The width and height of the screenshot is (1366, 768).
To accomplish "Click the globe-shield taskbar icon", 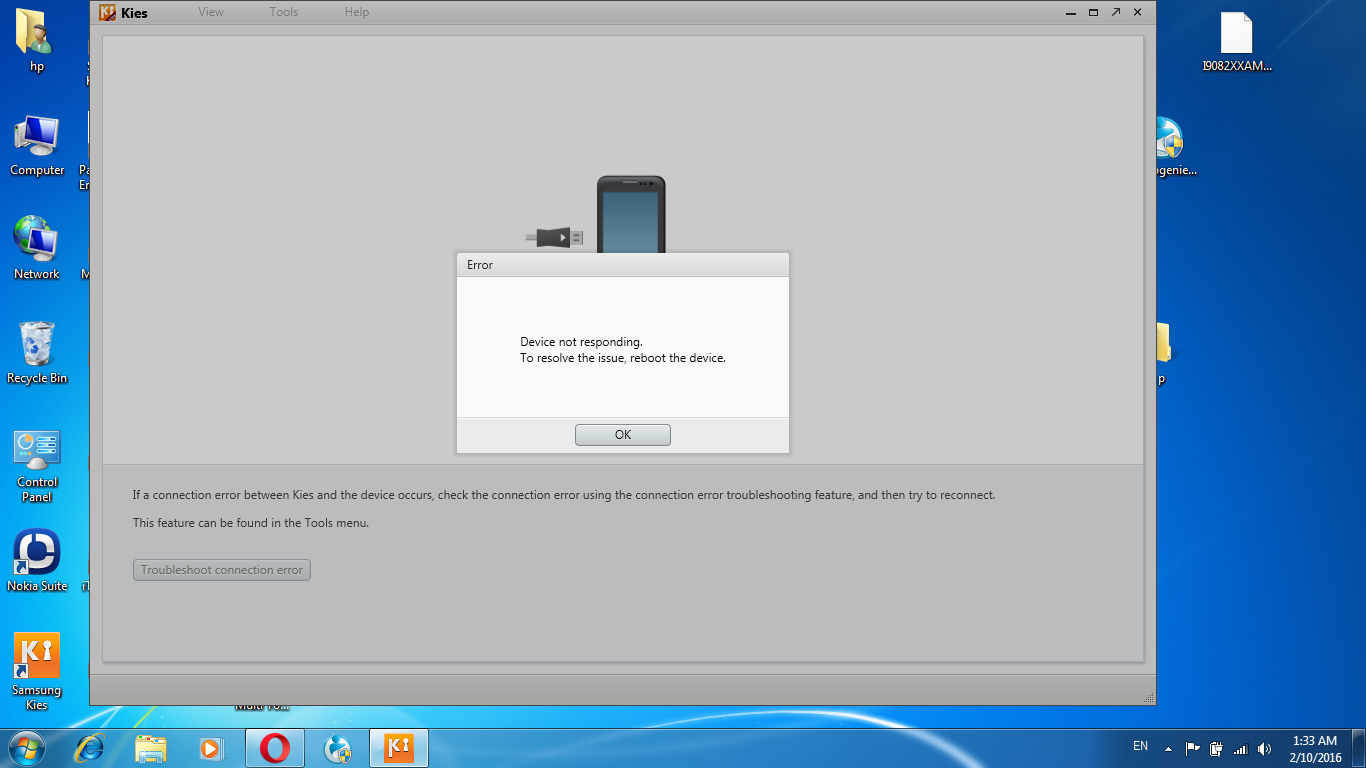I will [338, 748].
